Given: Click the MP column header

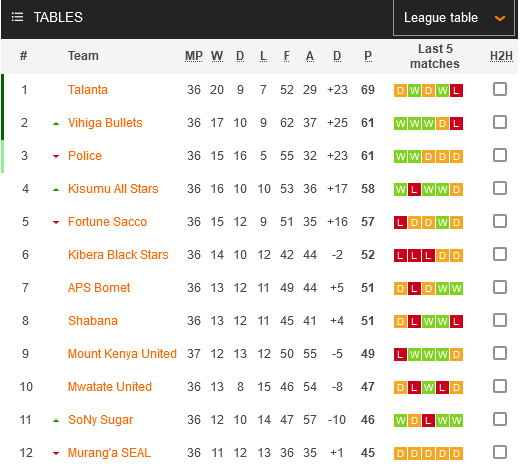Looking at the screenshot, I should click(194, 56).
